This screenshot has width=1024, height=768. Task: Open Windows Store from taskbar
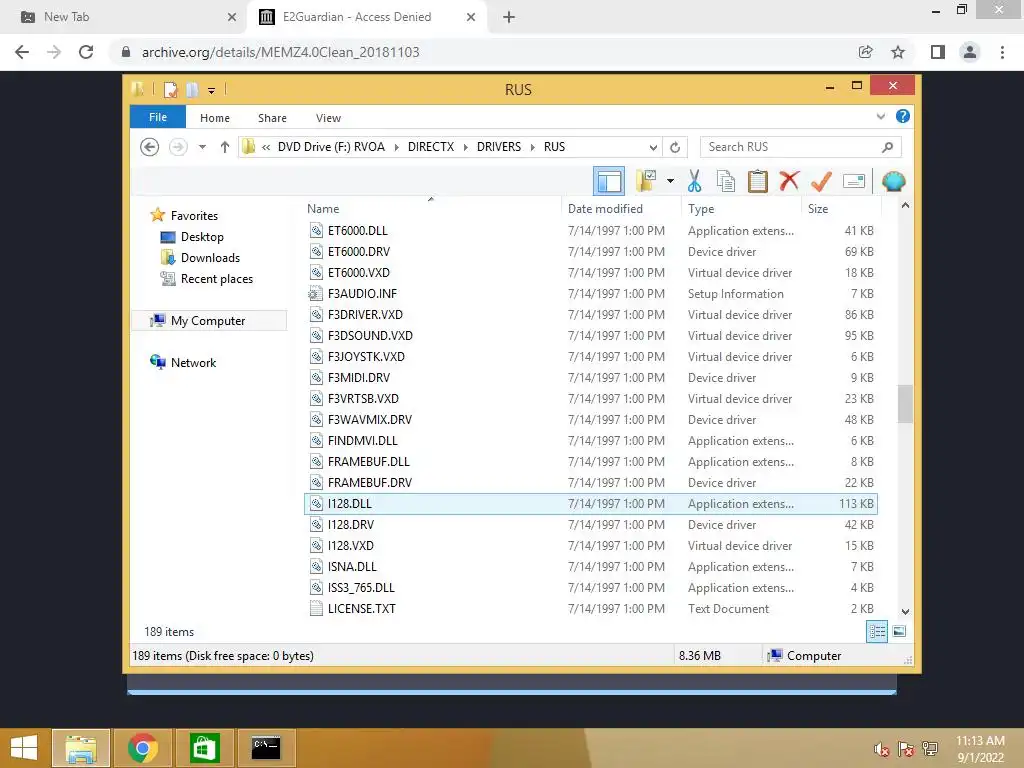point(204,748)
